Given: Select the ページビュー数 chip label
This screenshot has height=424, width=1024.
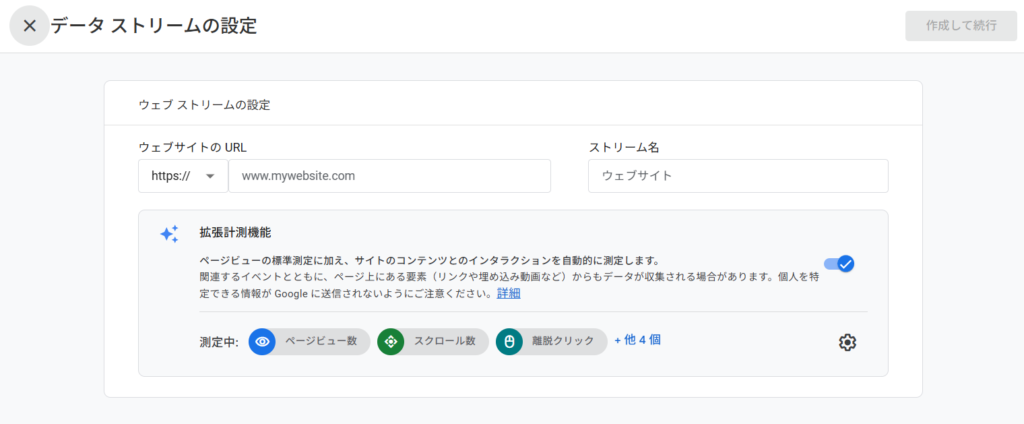Looking at the screenshot, I should [x=321, y=341].
